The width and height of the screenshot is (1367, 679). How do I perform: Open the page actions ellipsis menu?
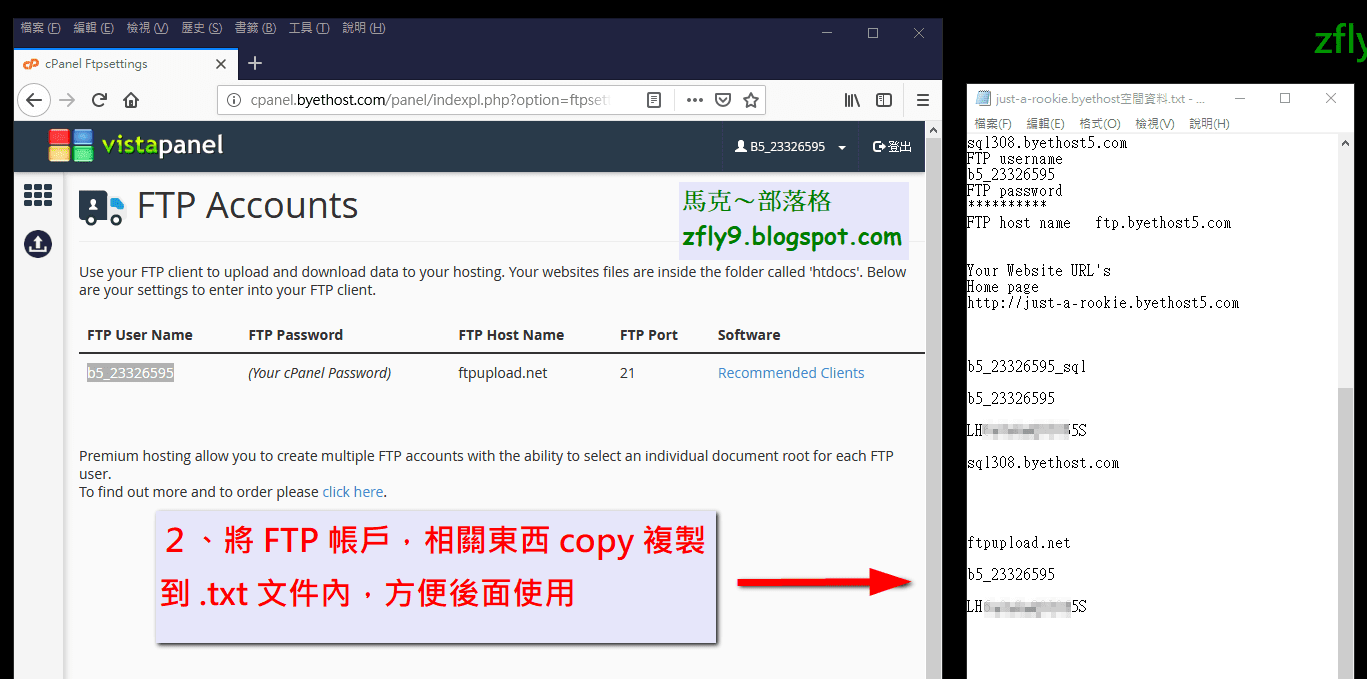tap(694, 100)
